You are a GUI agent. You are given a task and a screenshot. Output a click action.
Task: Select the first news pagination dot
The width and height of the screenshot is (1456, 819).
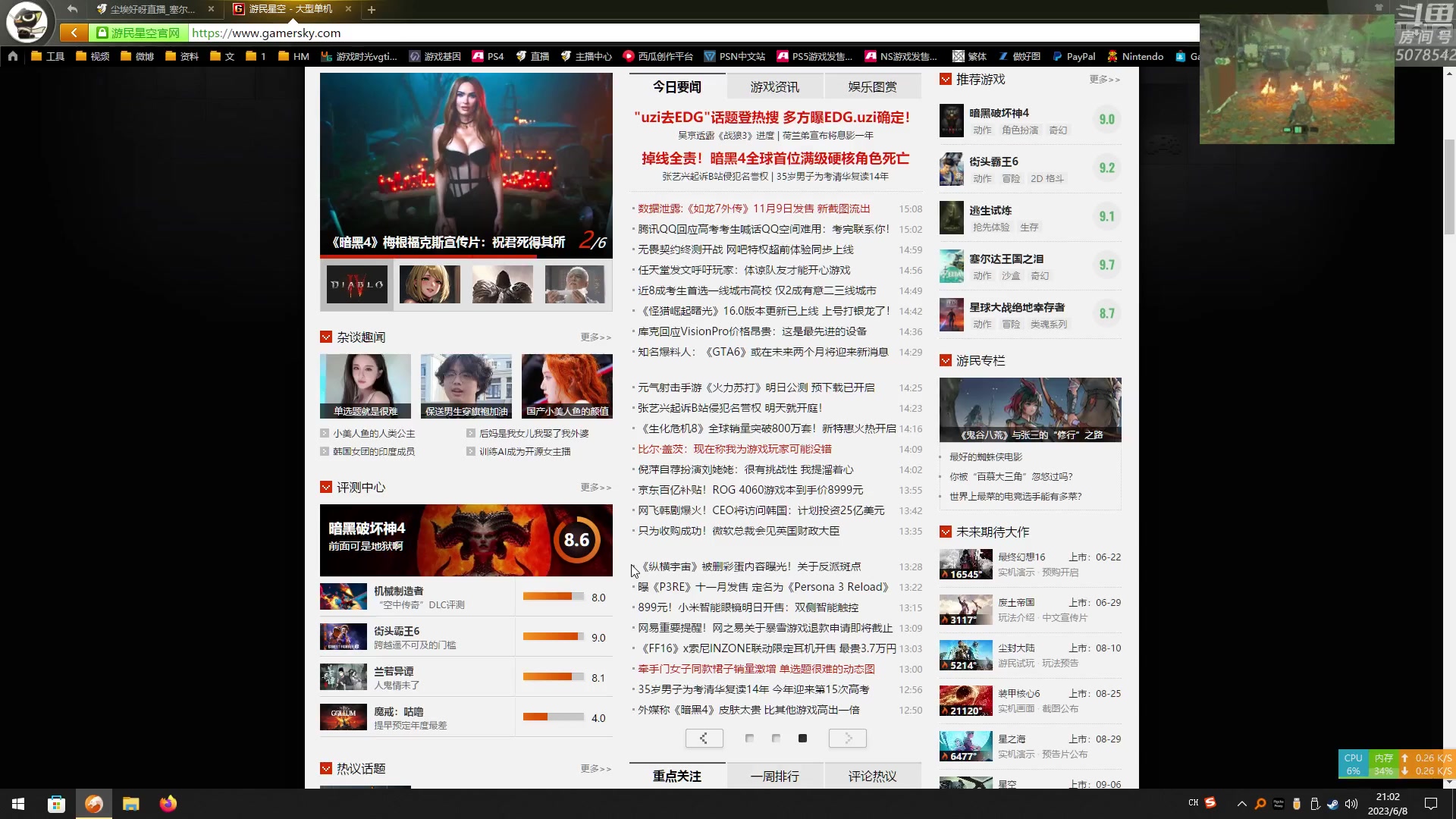pyautogui.click(x=749, y=738)
